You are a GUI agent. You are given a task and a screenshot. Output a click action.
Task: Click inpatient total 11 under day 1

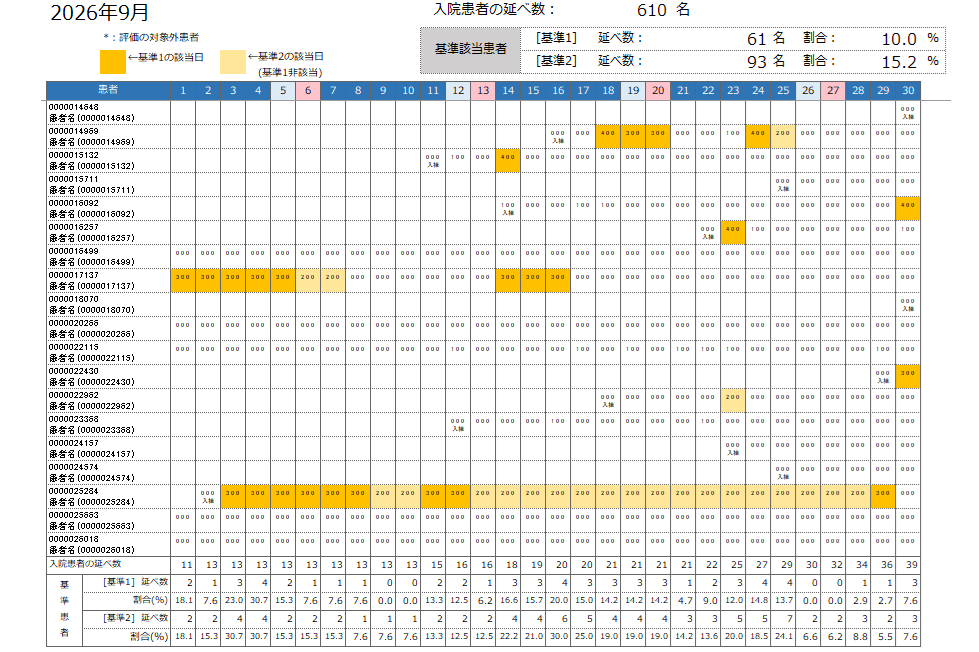tap(187, 565)
